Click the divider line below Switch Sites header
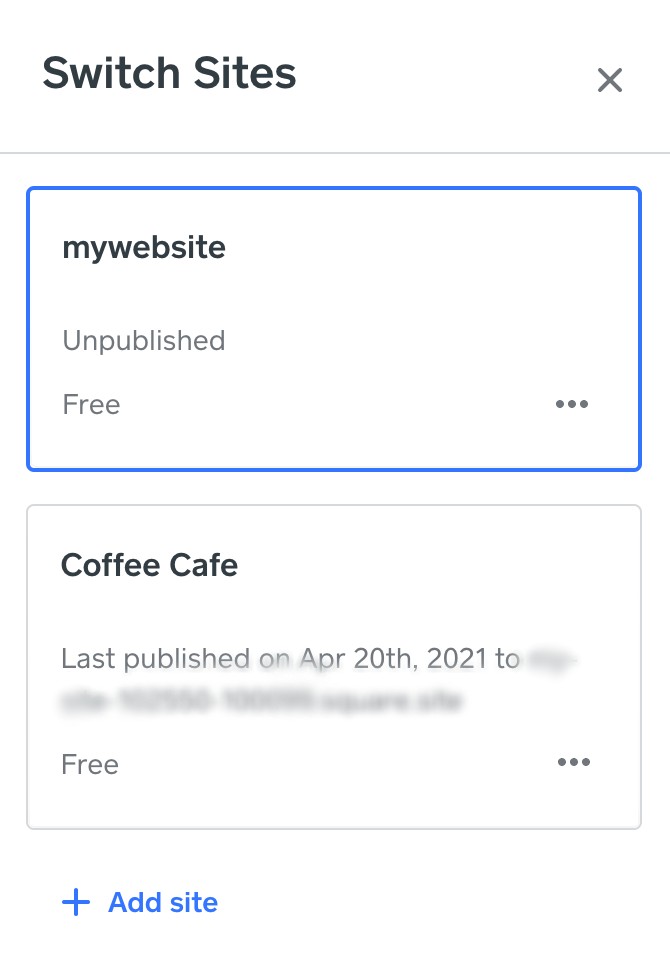Viewport: 670px width, 968px height. tap(335, 153)
